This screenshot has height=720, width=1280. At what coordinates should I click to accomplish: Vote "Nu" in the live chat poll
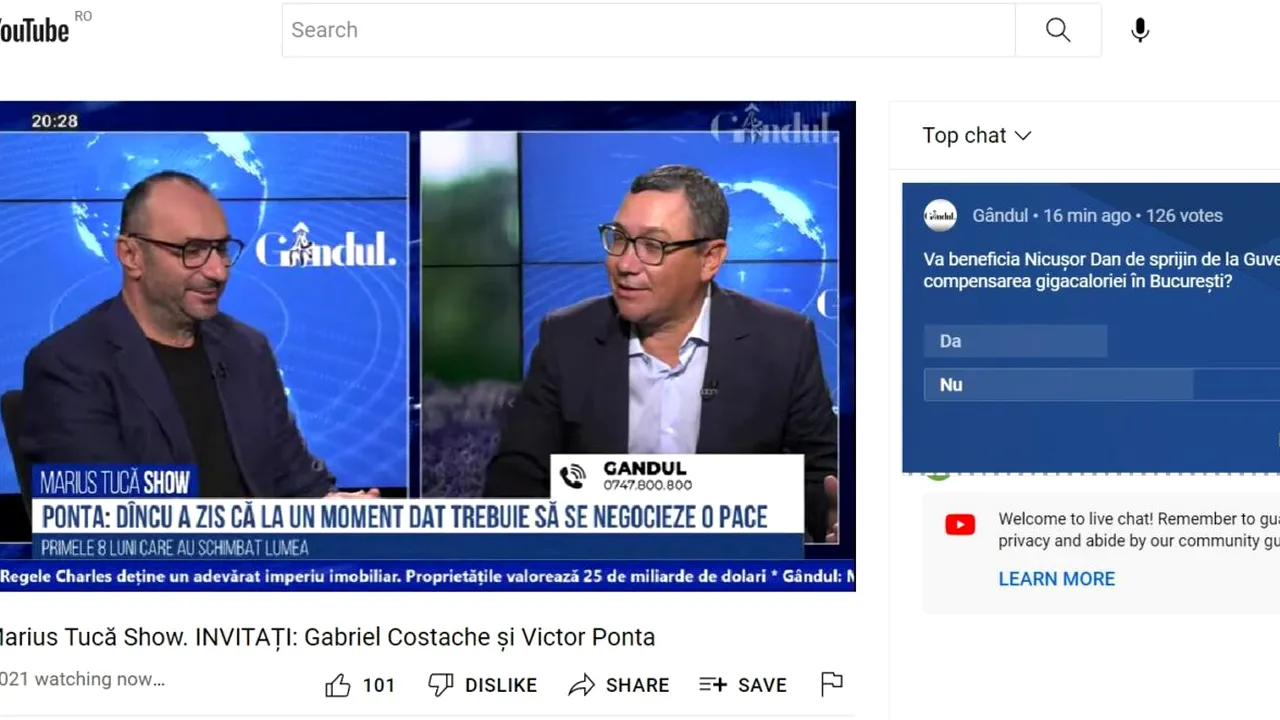1058,384
